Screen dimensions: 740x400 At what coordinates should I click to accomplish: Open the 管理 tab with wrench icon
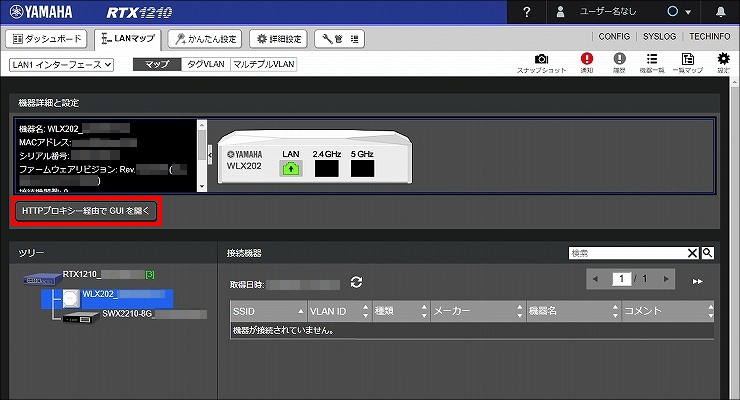(339, 39)
